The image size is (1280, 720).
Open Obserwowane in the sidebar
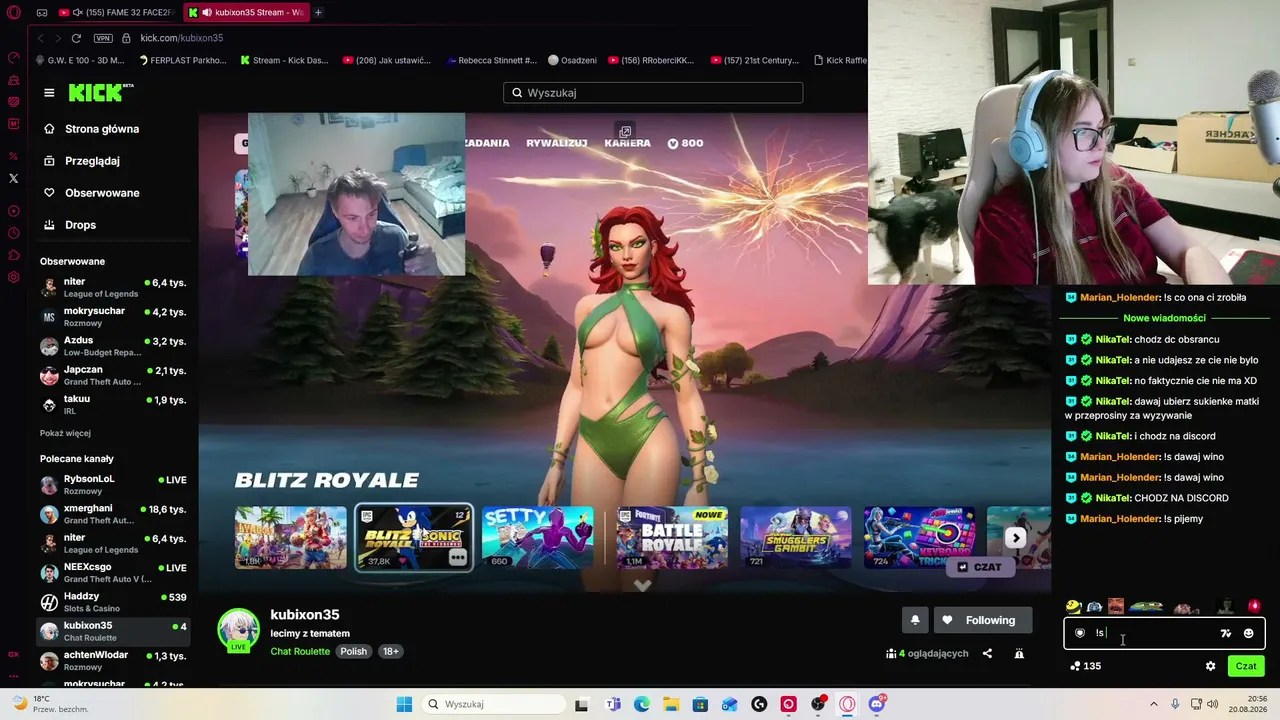coord(91,193)
